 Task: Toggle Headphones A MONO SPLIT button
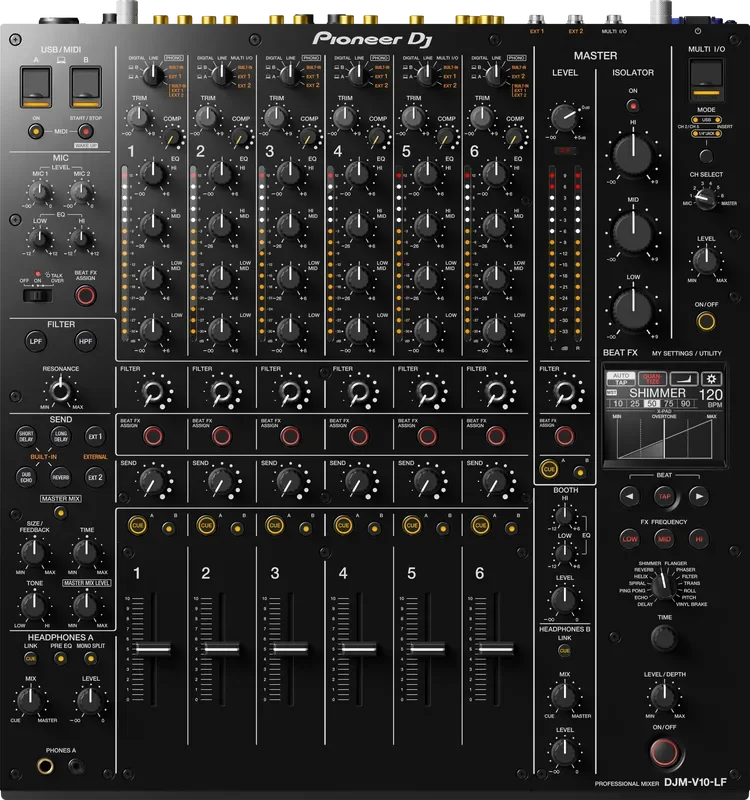[91, 659]
